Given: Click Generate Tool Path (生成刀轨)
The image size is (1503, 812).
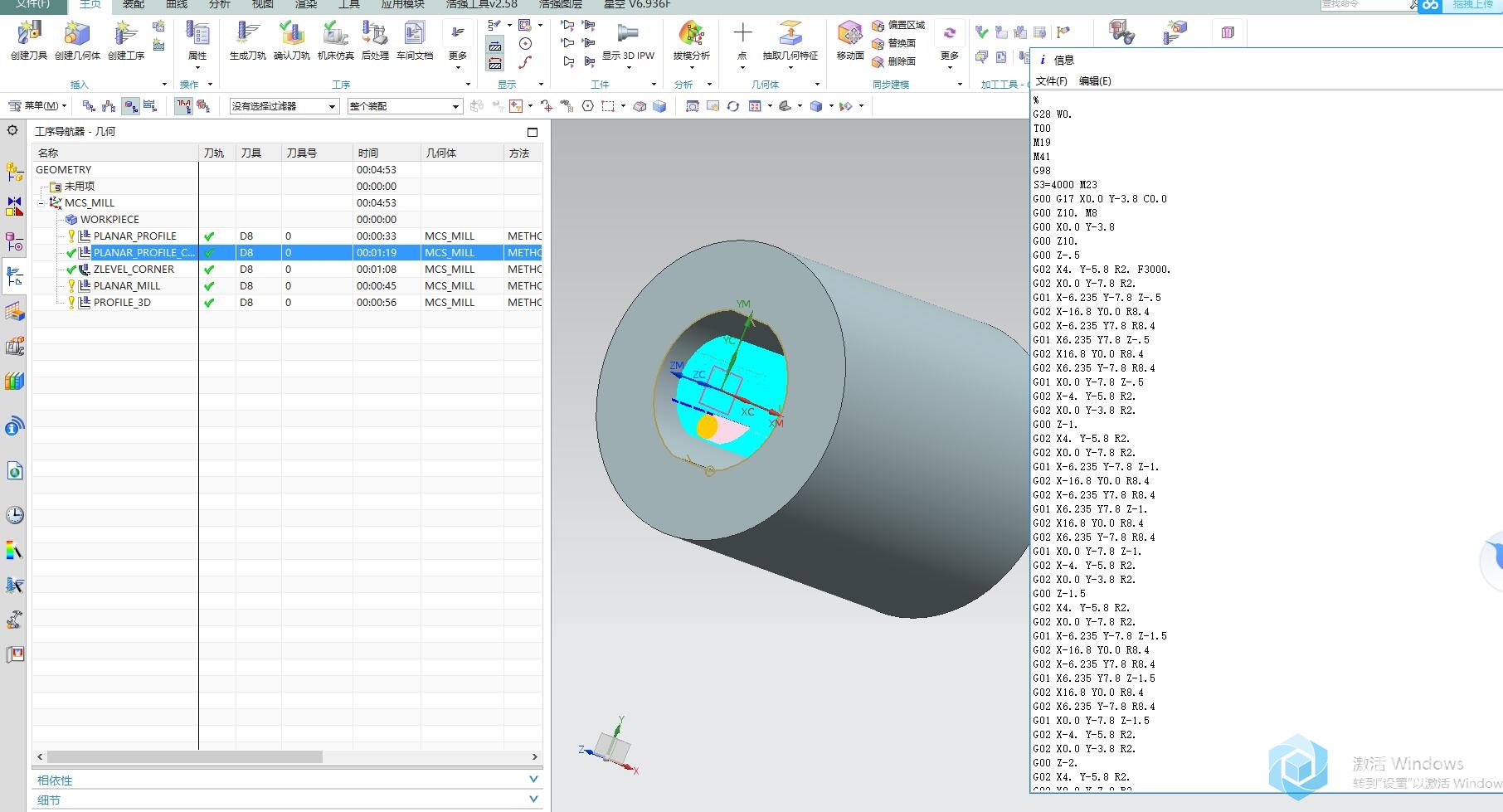Looking at the screenshot, I should tap(247, 40).
